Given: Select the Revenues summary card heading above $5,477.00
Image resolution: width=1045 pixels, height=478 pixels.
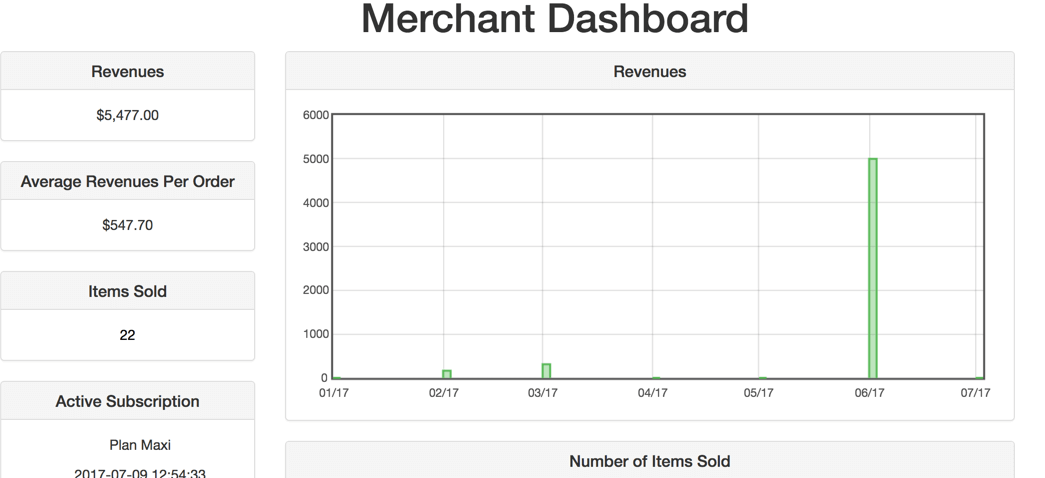Looking at the screenshot, I should [x=127, y=72].
